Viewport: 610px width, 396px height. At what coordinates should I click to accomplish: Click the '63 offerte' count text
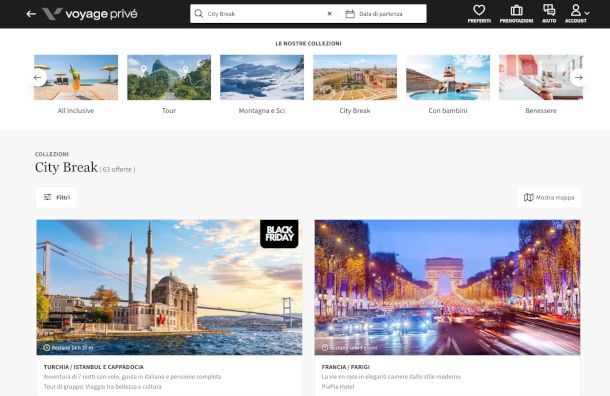pyautogui.click(x=117, y=169)
